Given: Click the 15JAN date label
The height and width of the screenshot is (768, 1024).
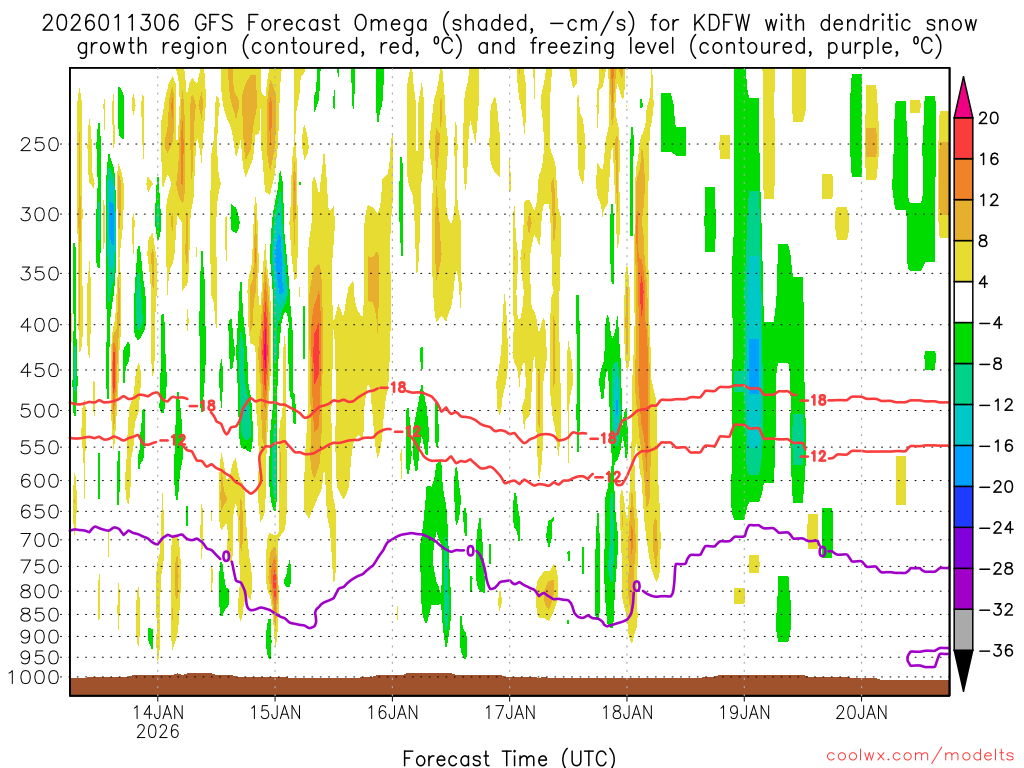Looking at the screenshot, I should click(275, 712).
